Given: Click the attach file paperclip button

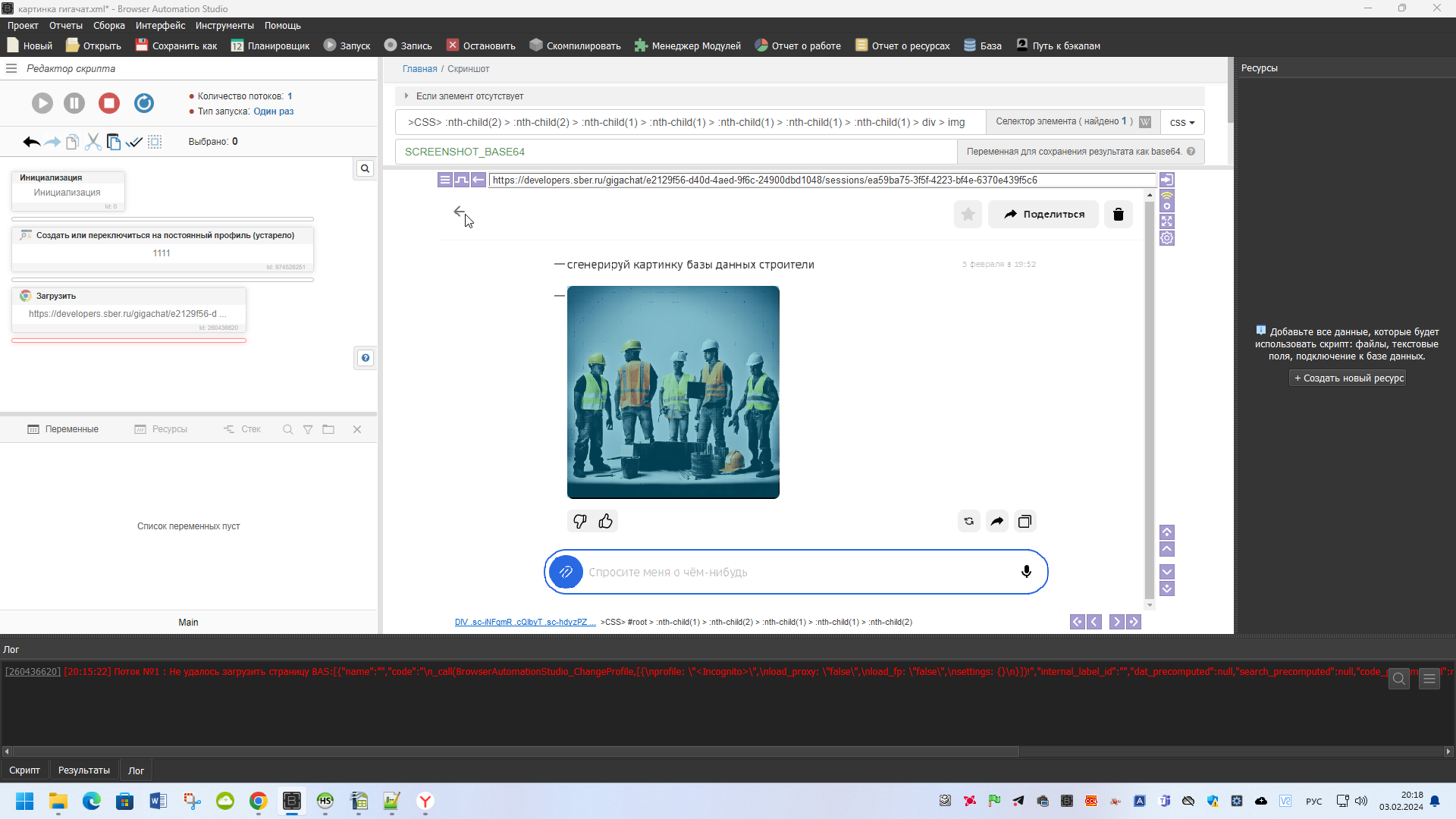Looking at the screenshot, I should point(566,572).
